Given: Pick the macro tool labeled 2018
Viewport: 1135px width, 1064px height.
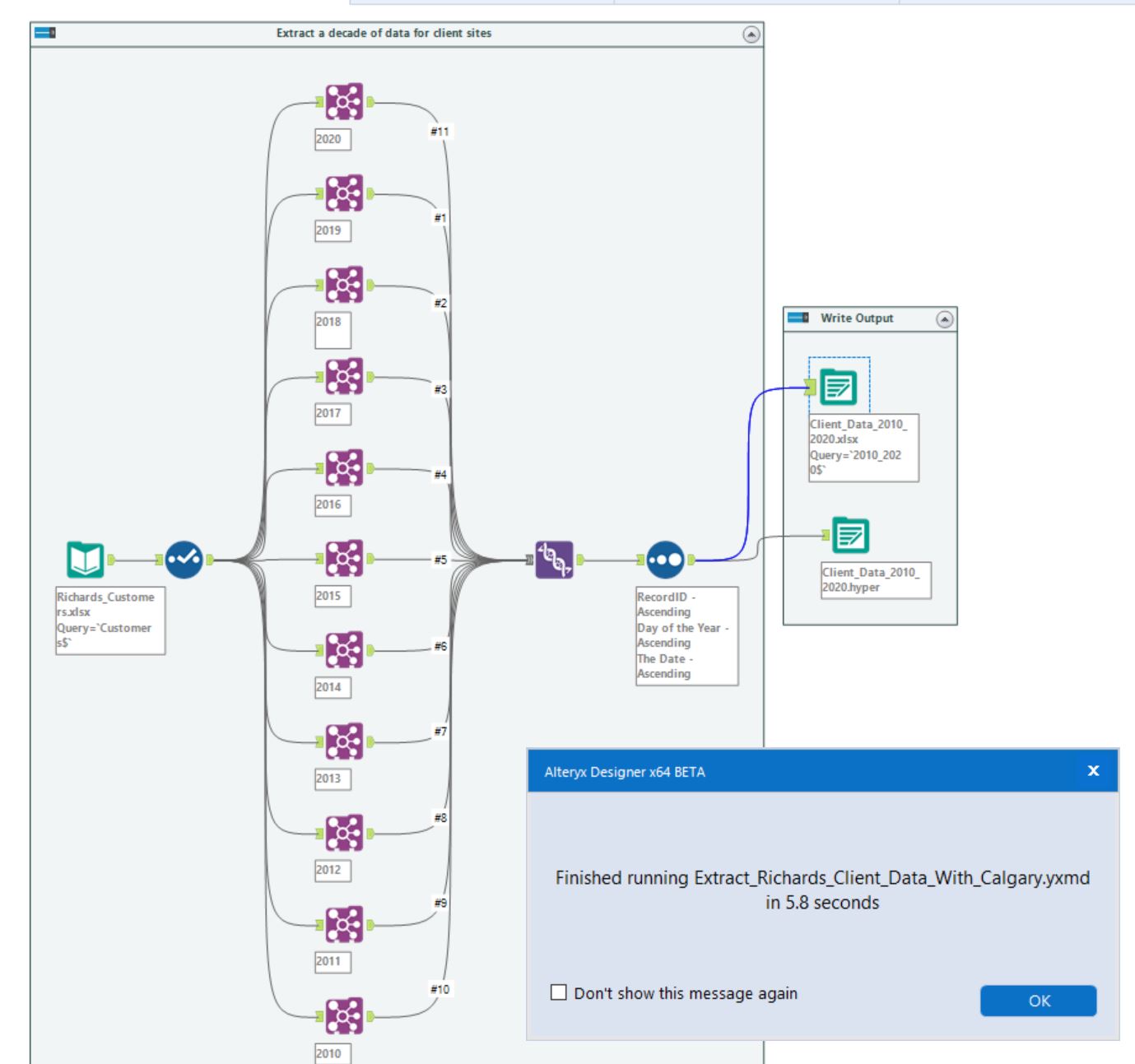Looking at the screenshot, I should tap(344, 285).
